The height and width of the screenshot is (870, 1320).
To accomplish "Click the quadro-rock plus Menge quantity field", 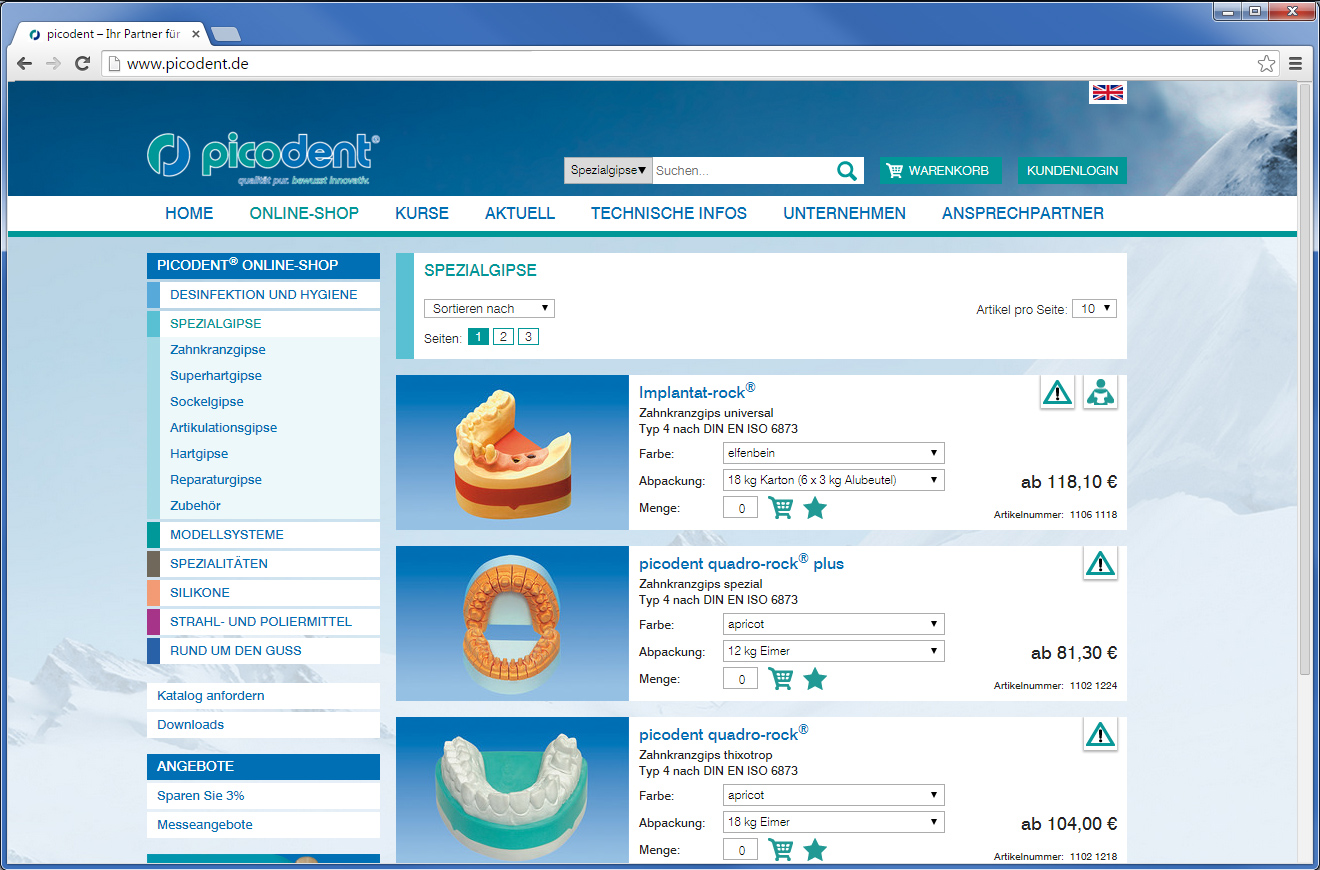I will [741, 679].
